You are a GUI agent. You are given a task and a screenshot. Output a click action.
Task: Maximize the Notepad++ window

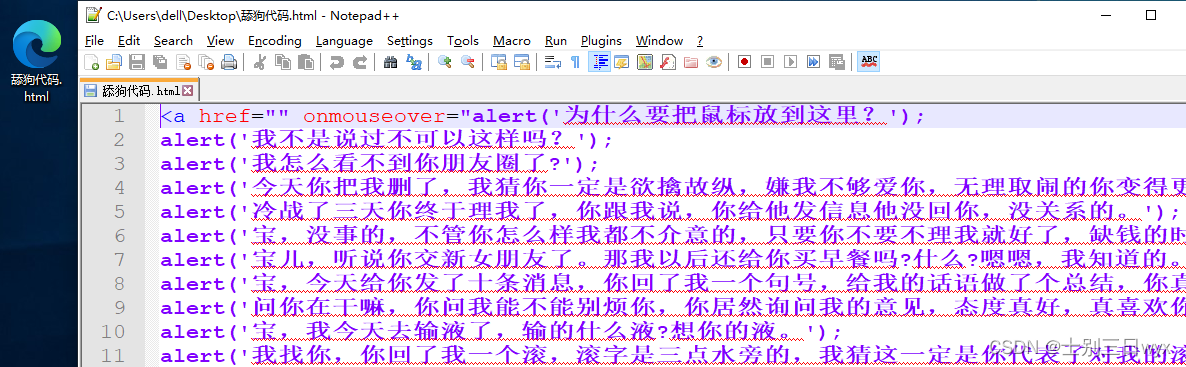(1151, 15)
